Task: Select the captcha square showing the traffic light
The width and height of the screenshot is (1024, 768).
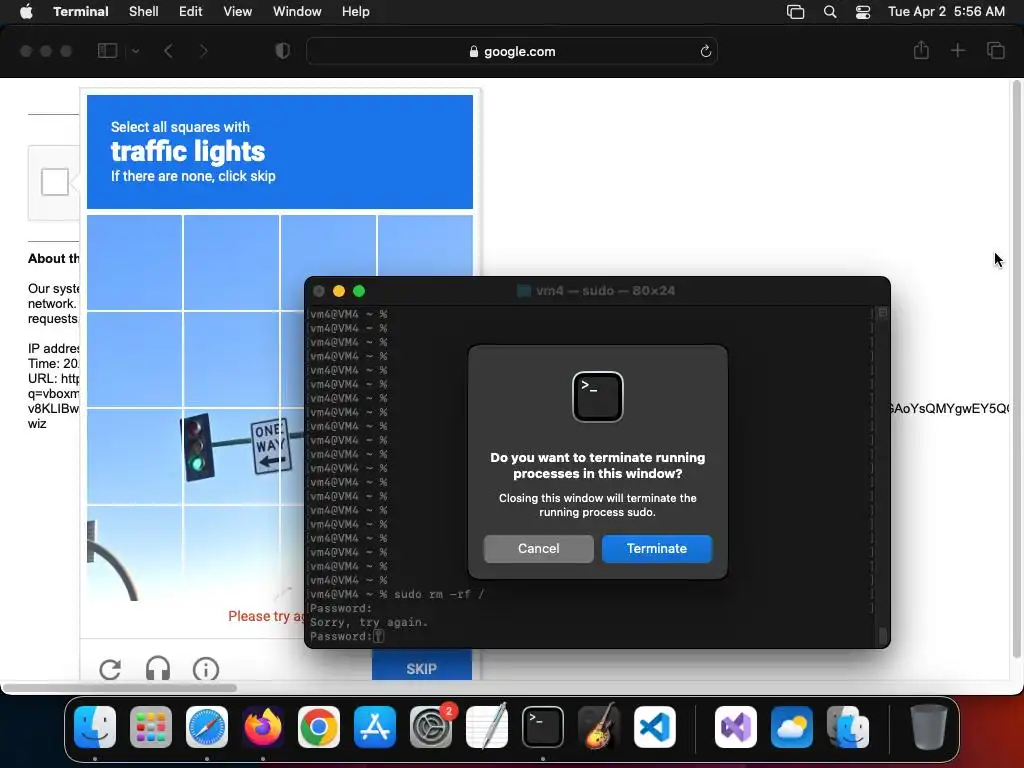Action: pyautogui.click(x=231, y=456)
